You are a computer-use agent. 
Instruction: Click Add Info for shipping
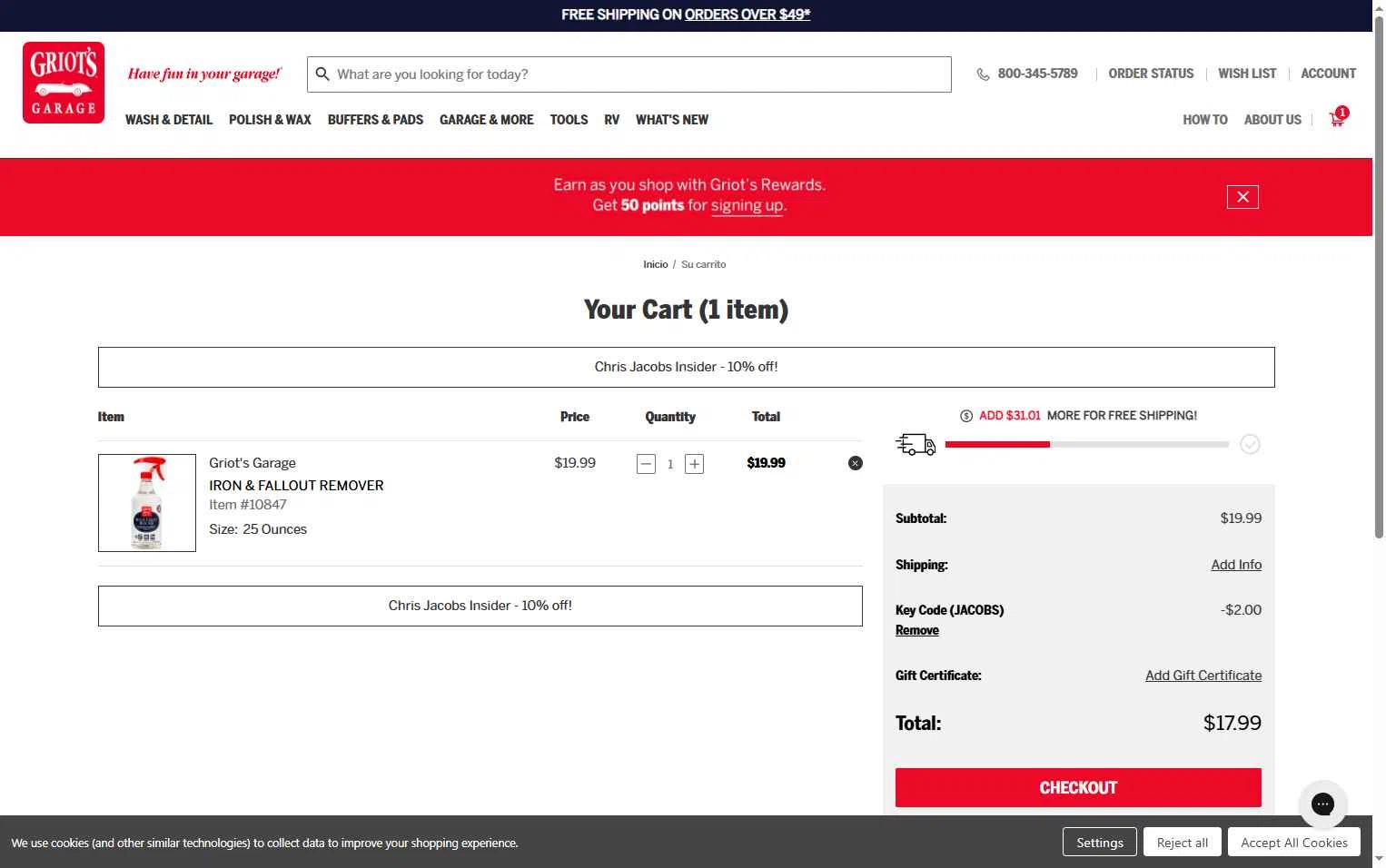[x=1236, y=565]
